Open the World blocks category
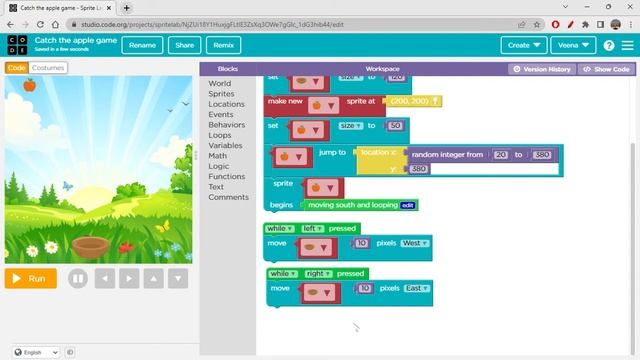 click(220, 83)
